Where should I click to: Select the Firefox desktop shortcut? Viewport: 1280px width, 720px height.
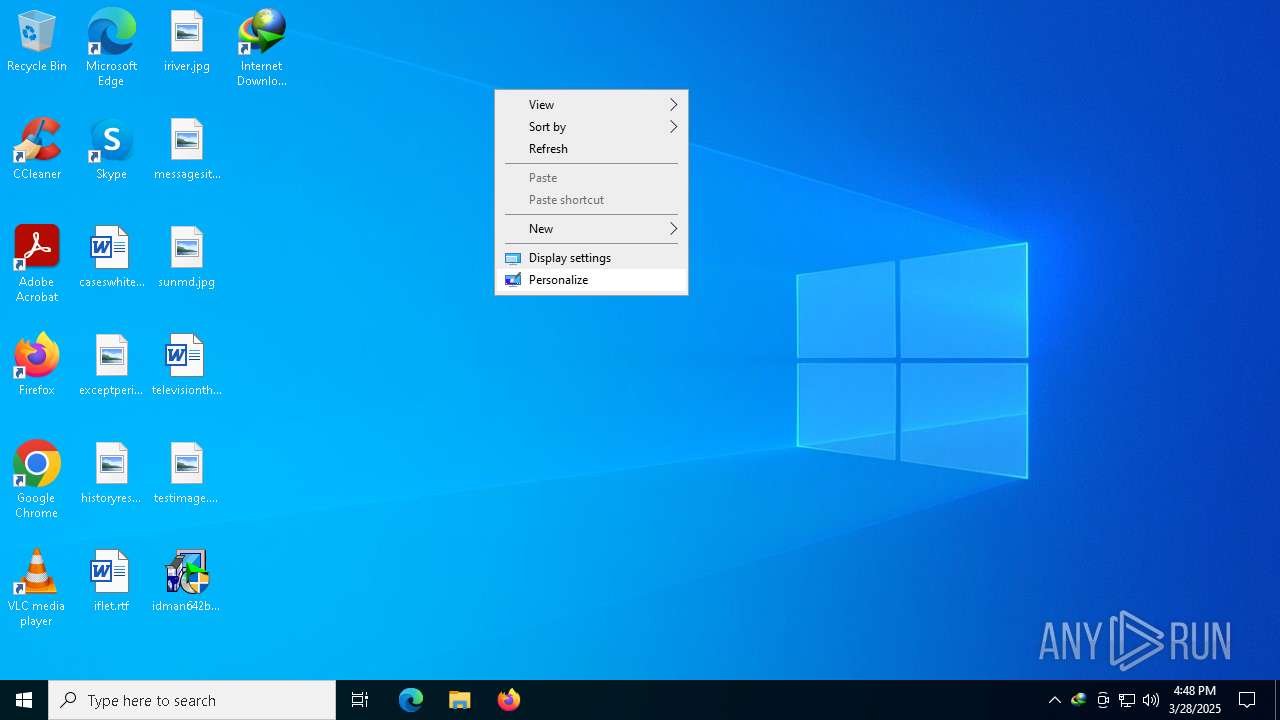click(37, 366)
